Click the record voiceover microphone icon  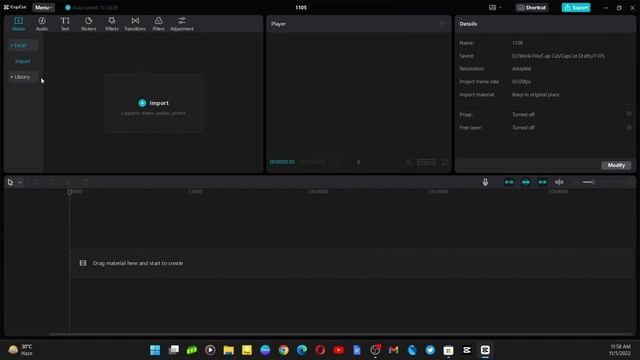click(485, 182)
